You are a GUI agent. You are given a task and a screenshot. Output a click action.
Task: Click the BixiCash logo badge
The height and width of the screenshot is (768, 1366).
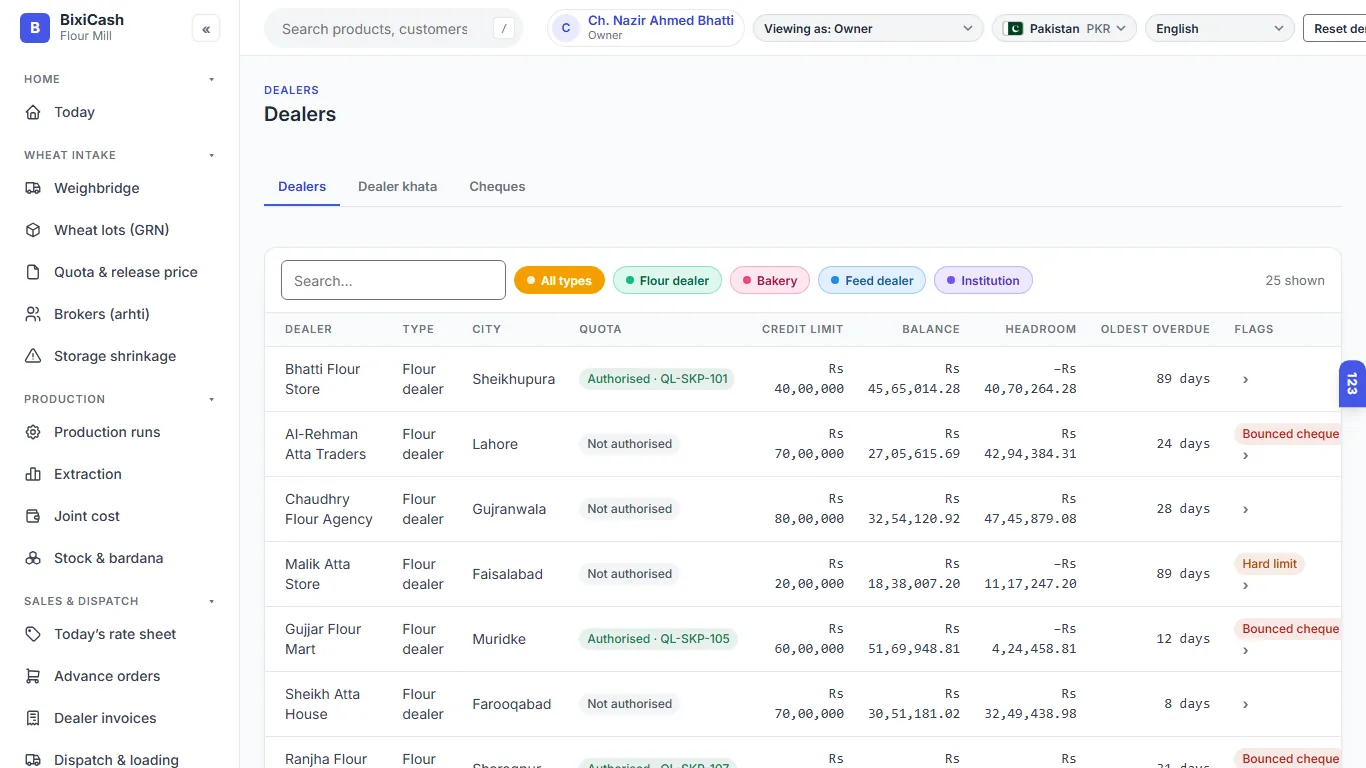(x=35, y=28)
